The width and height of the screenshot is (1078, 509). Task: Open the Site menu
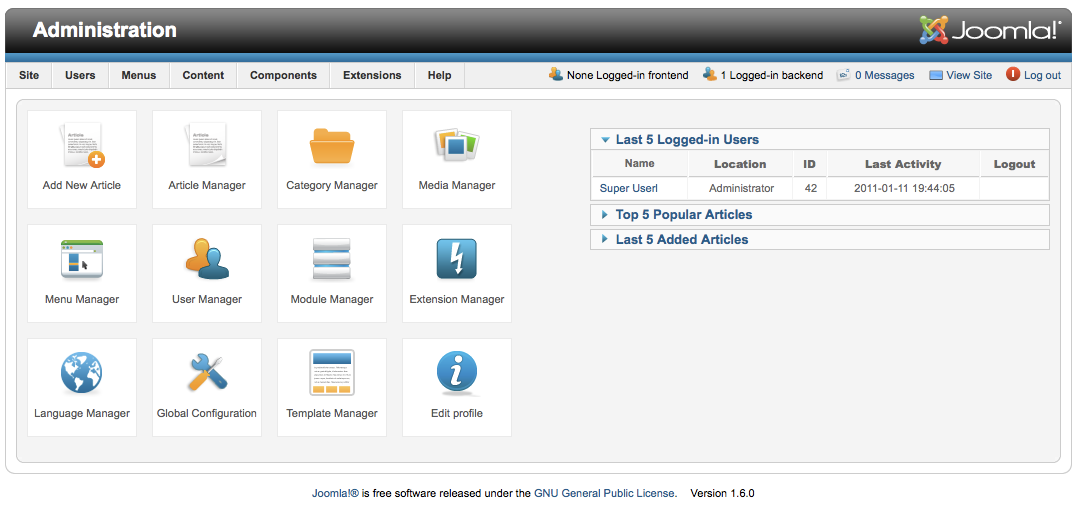tap(30, 76)
